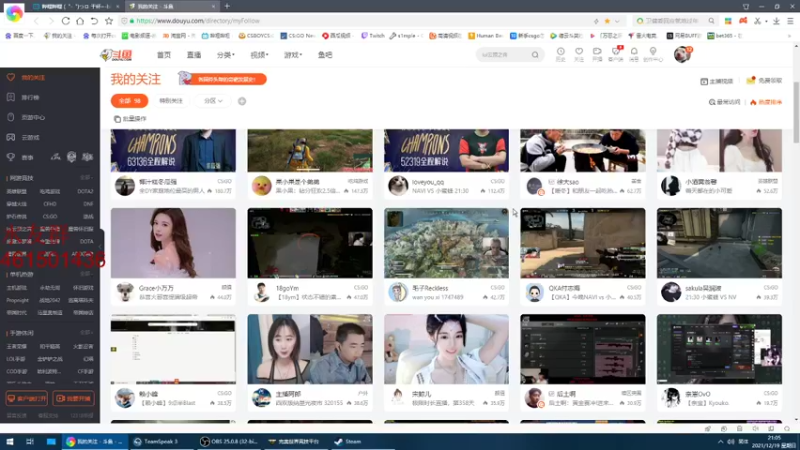The width and height of the screenshot is (800, 450).
Task: Open 鱼吧 in the top navigation
Action: pos(325,55)
